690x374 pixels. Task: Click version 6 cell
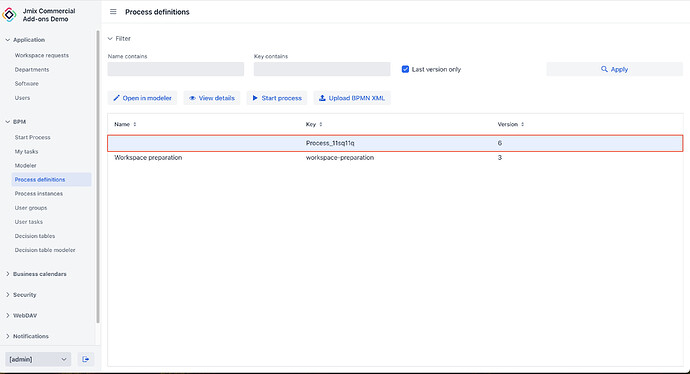pyautogui.click(x=499, y=143)
